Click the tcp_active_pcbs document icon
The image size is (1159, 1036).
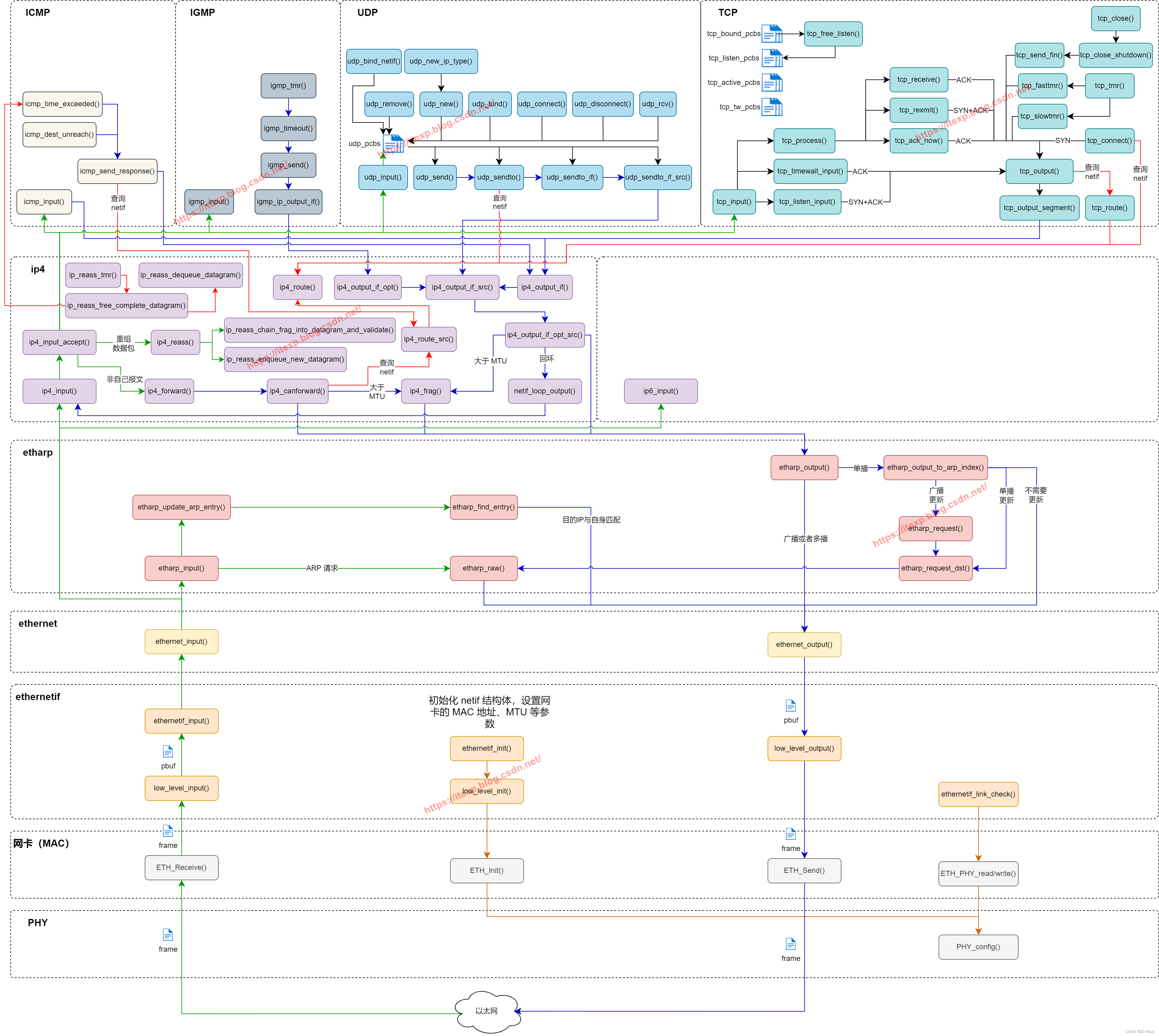[x=772, y=82]
